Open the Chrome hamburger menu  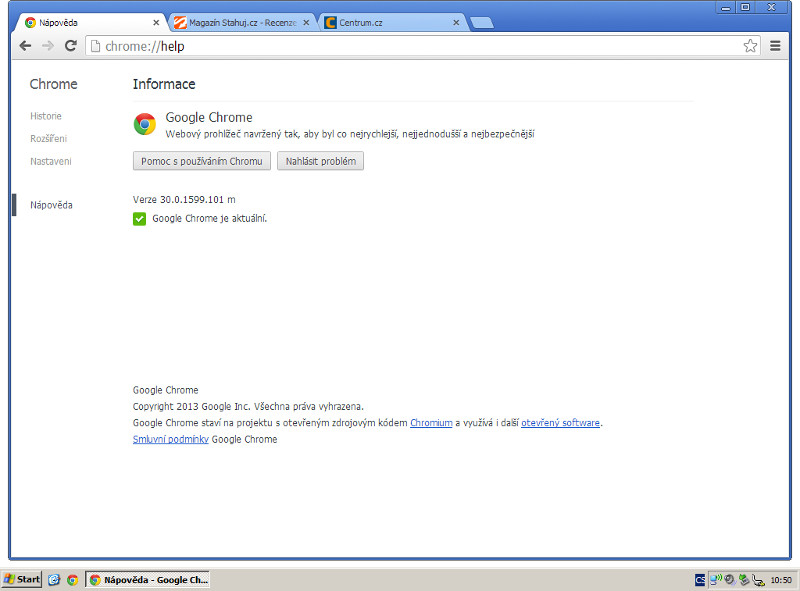[775, 46]
